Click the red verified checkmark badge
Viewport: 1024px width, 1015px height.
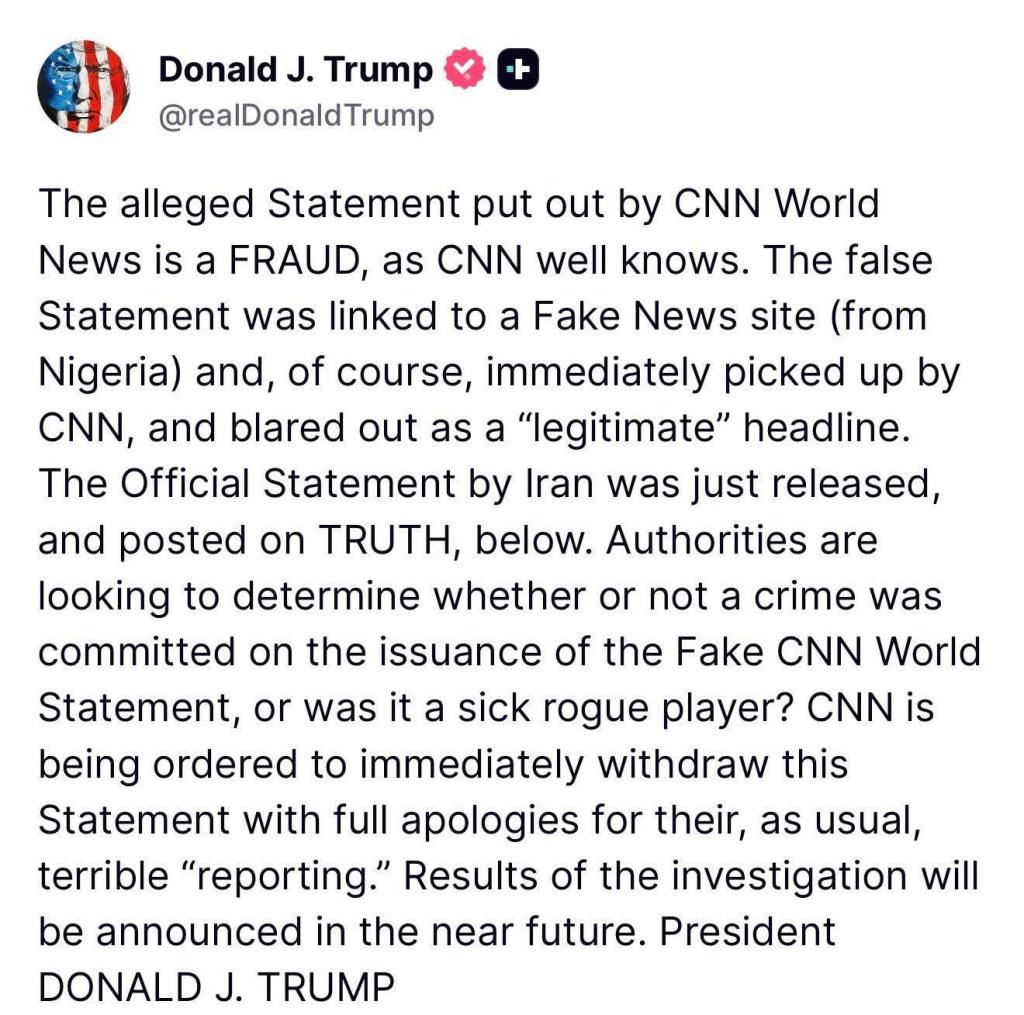(x=464, y=70)
